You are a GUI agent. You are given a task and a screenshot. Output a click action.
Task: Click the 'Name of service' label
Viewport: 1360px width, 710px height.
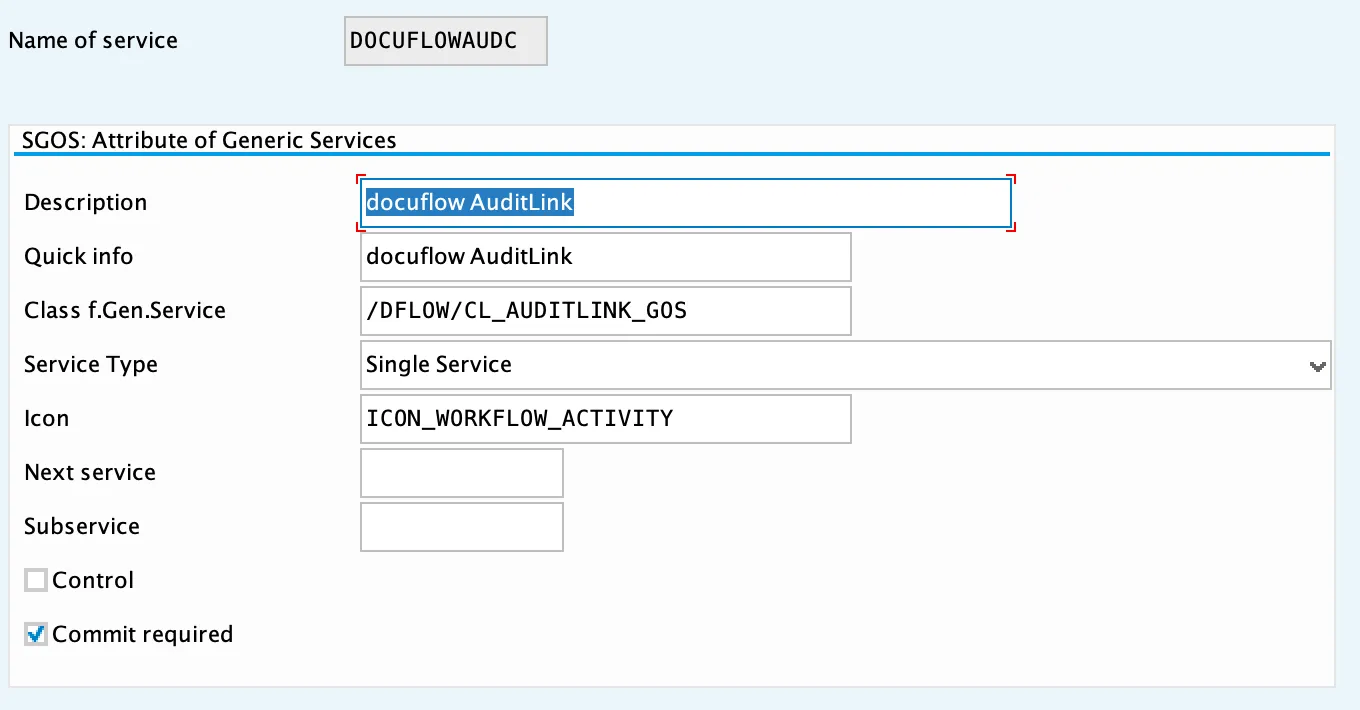(x=93, y=41)
